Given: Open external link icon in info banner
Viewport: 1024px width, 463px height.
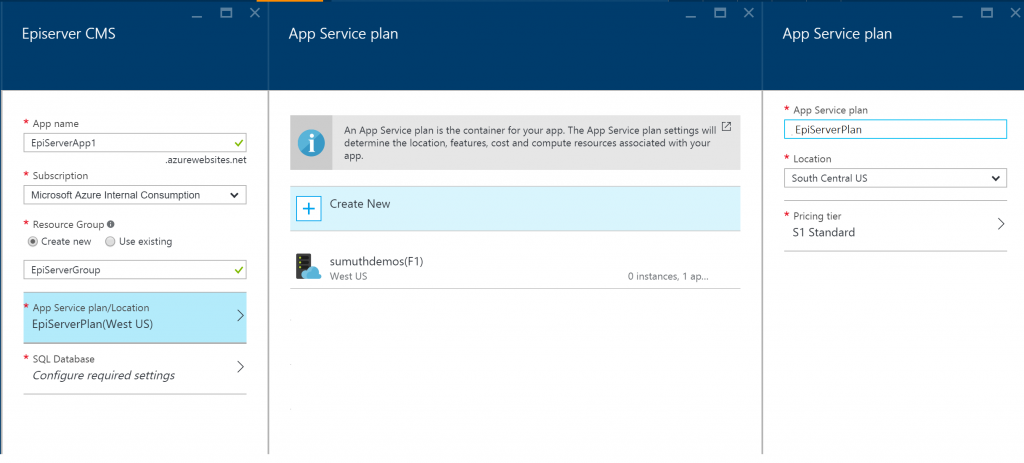Looking at the screenshot, I should point(726,127).
